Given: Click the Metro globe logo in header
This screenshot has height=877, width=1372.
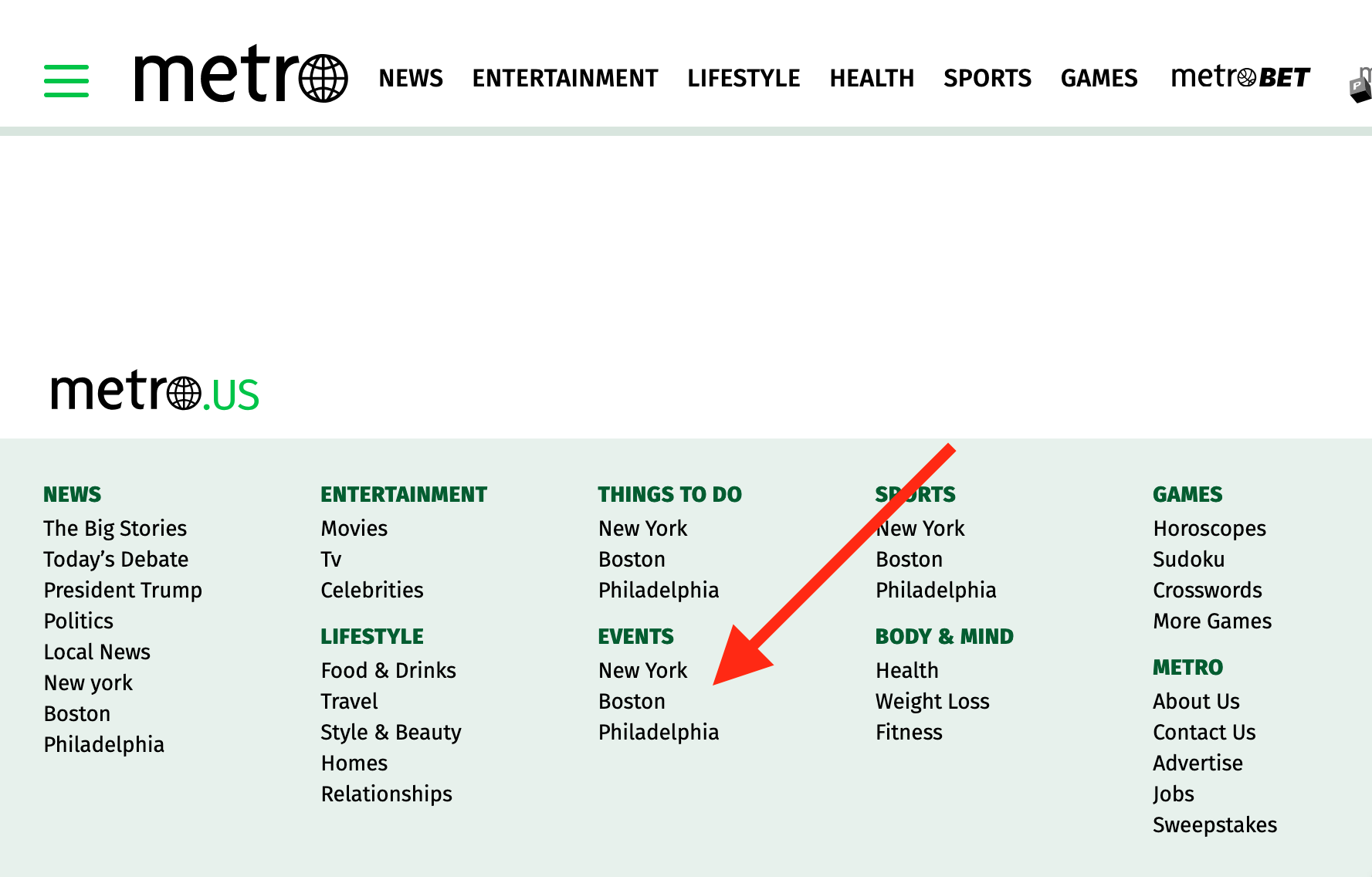Looking at the screenshot, I should tap(241, 74).
